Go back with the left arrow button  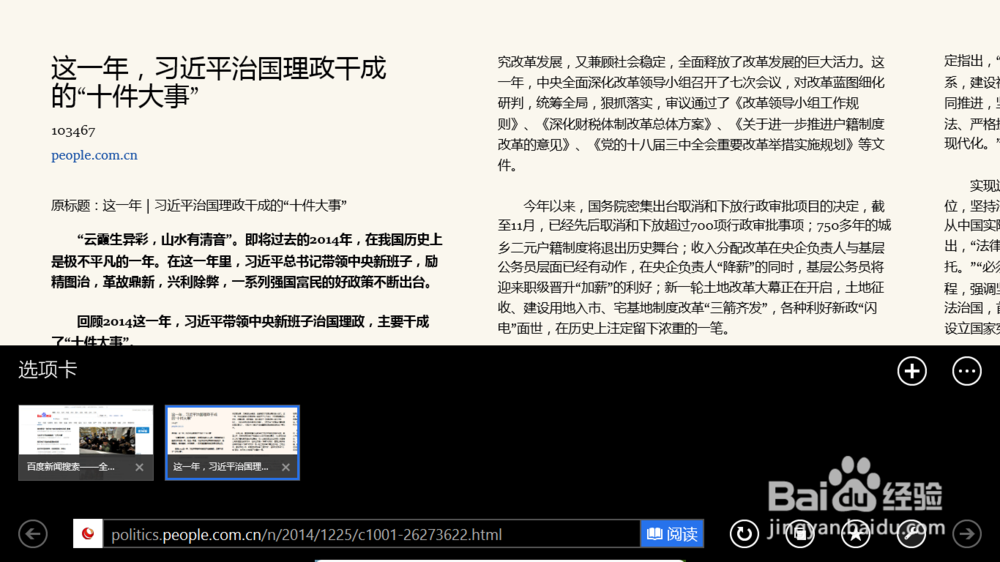[x=33, y=533]
